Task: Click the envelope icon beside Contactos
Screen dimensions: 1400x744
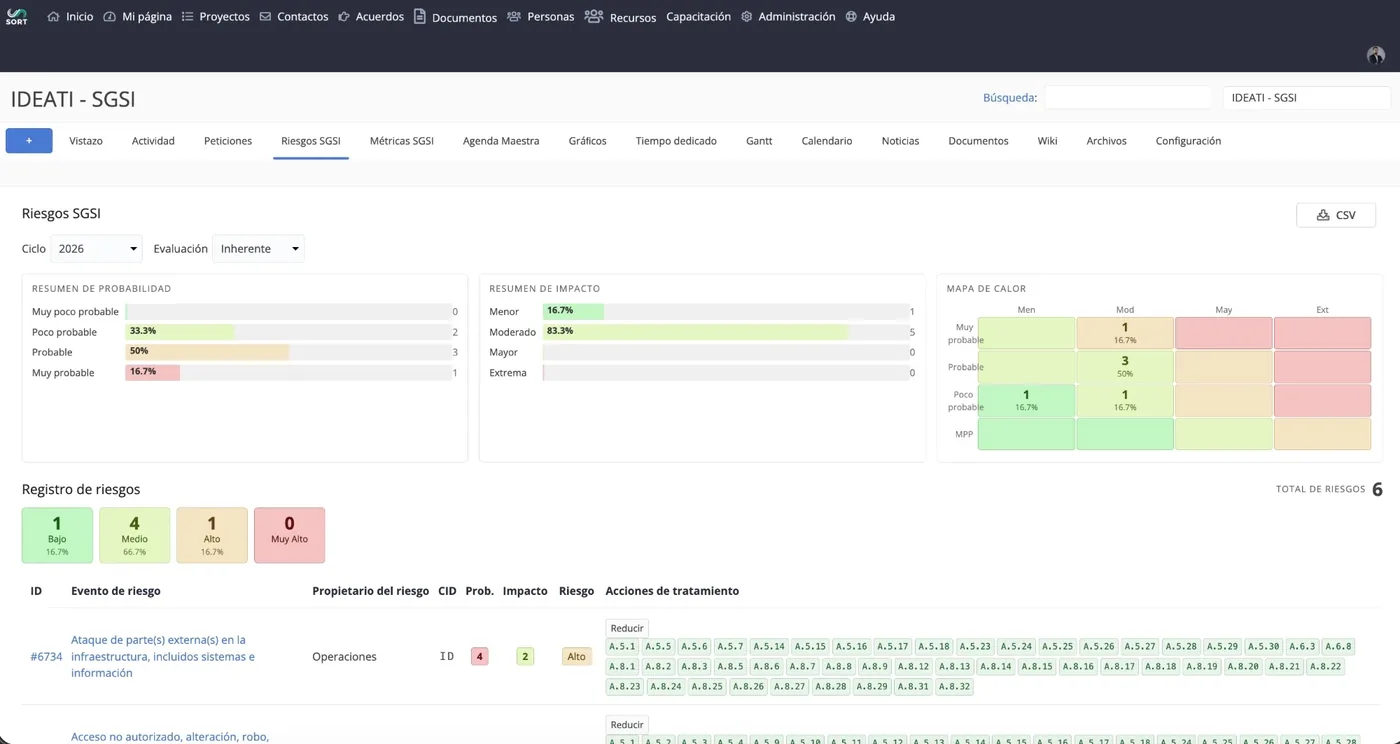Action: (x=265, y=17)
